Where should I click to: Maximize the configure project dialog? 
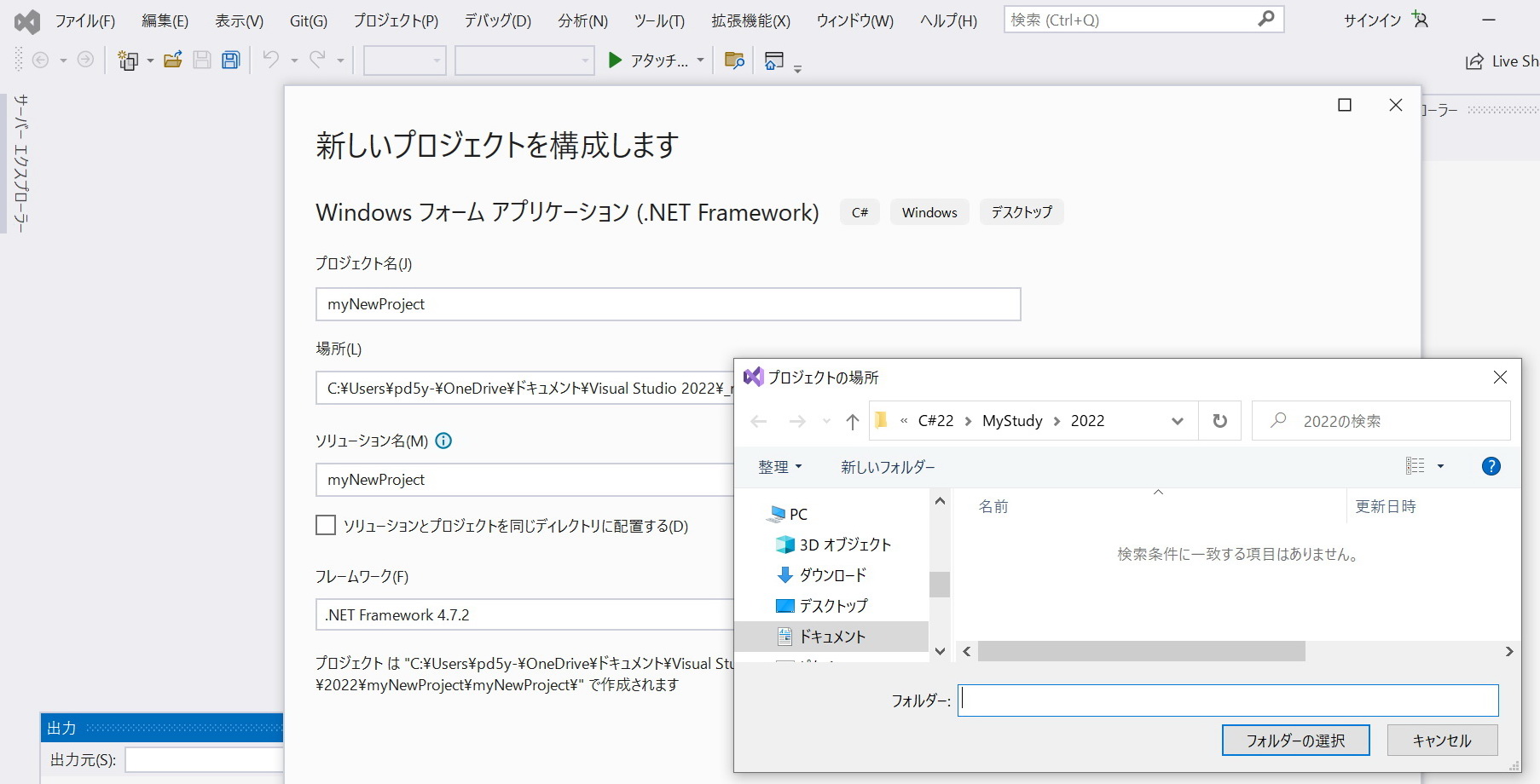coord(1345,105)
